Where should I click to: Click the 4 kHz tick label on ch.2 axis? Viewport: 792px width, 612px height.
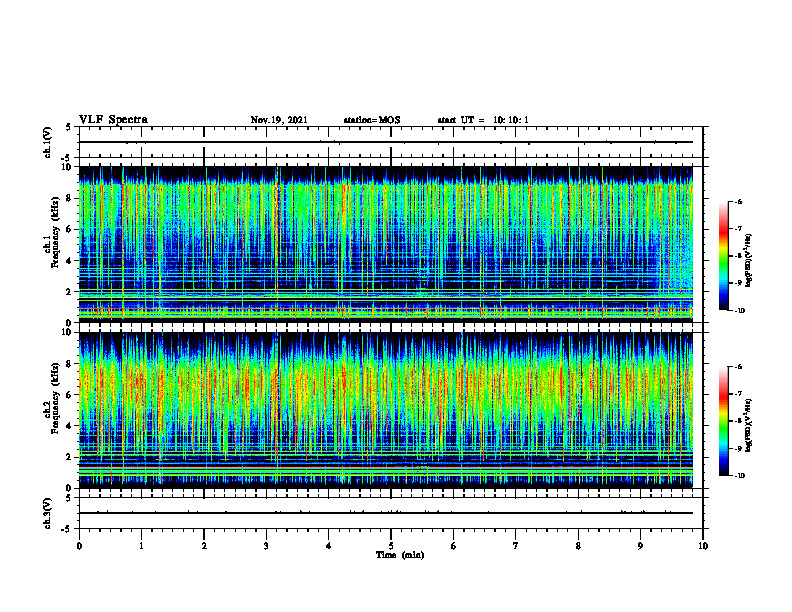(x=70, y=426)
